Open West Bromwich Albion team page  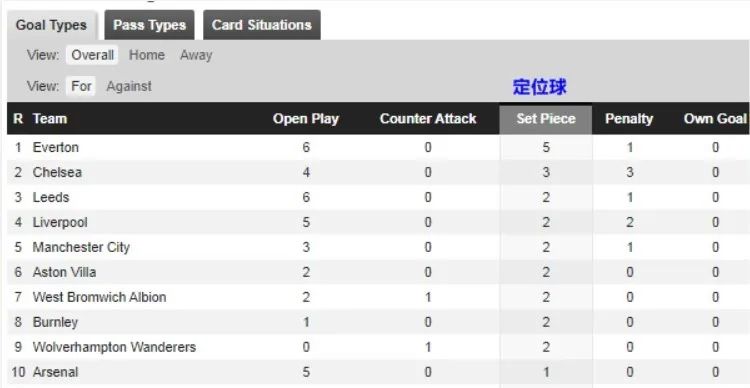point(99,297)
